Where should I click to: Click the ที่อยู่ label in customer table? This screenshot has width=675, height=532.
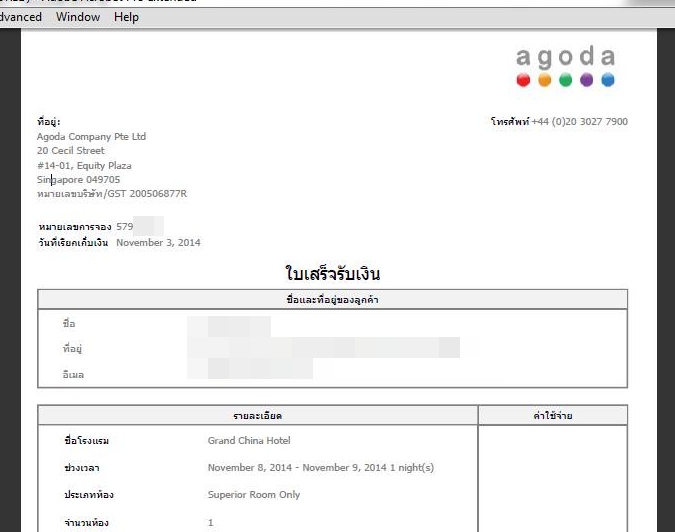(72, 348)
